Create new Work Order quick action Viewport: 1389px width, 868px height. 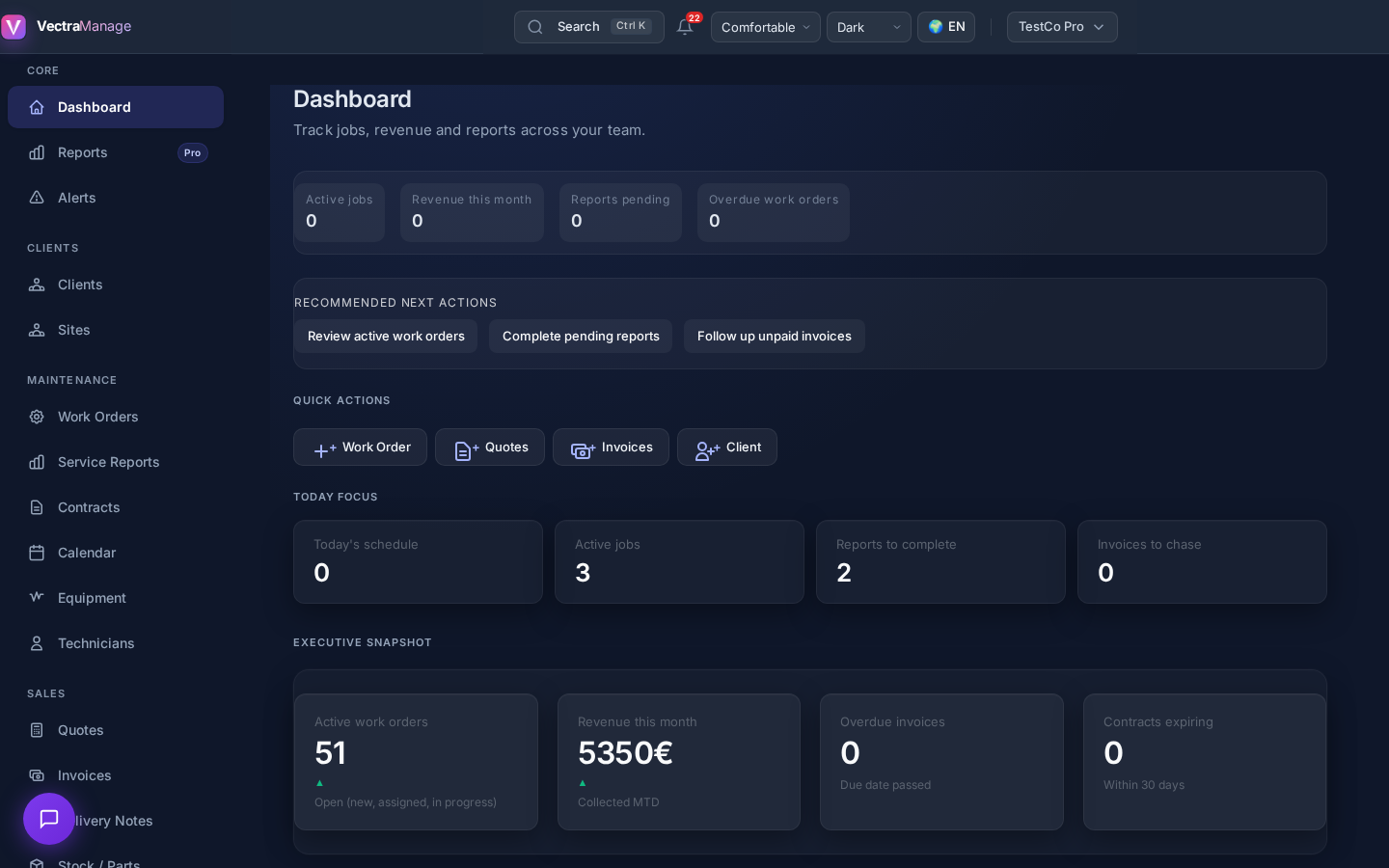coord(360,448)
